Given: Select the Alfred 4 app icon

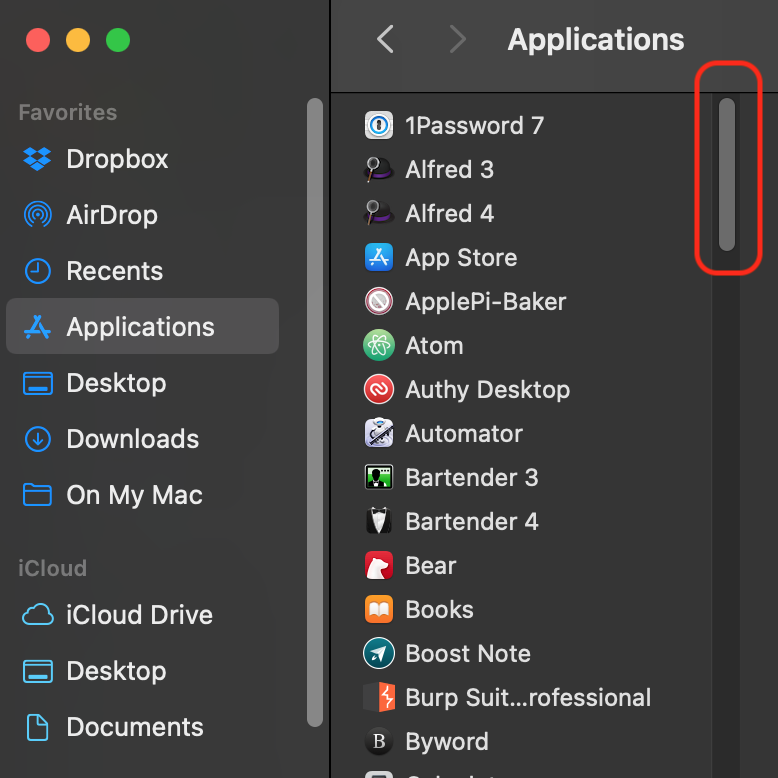Looking at the screenshot, I should [379, 214].
